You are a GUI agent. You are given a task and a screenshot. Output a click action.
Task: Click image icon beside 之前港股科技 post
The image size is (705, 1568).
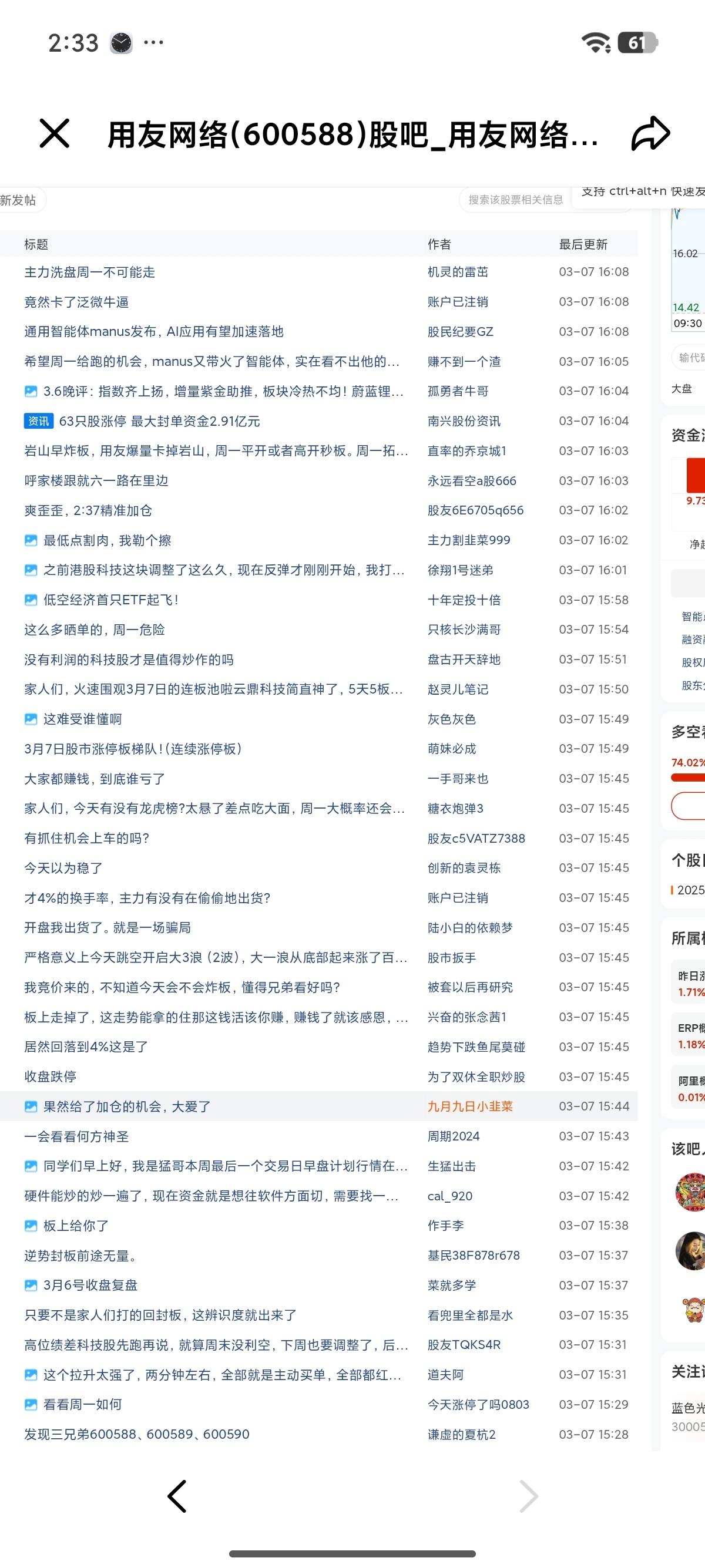pos(31,570)
